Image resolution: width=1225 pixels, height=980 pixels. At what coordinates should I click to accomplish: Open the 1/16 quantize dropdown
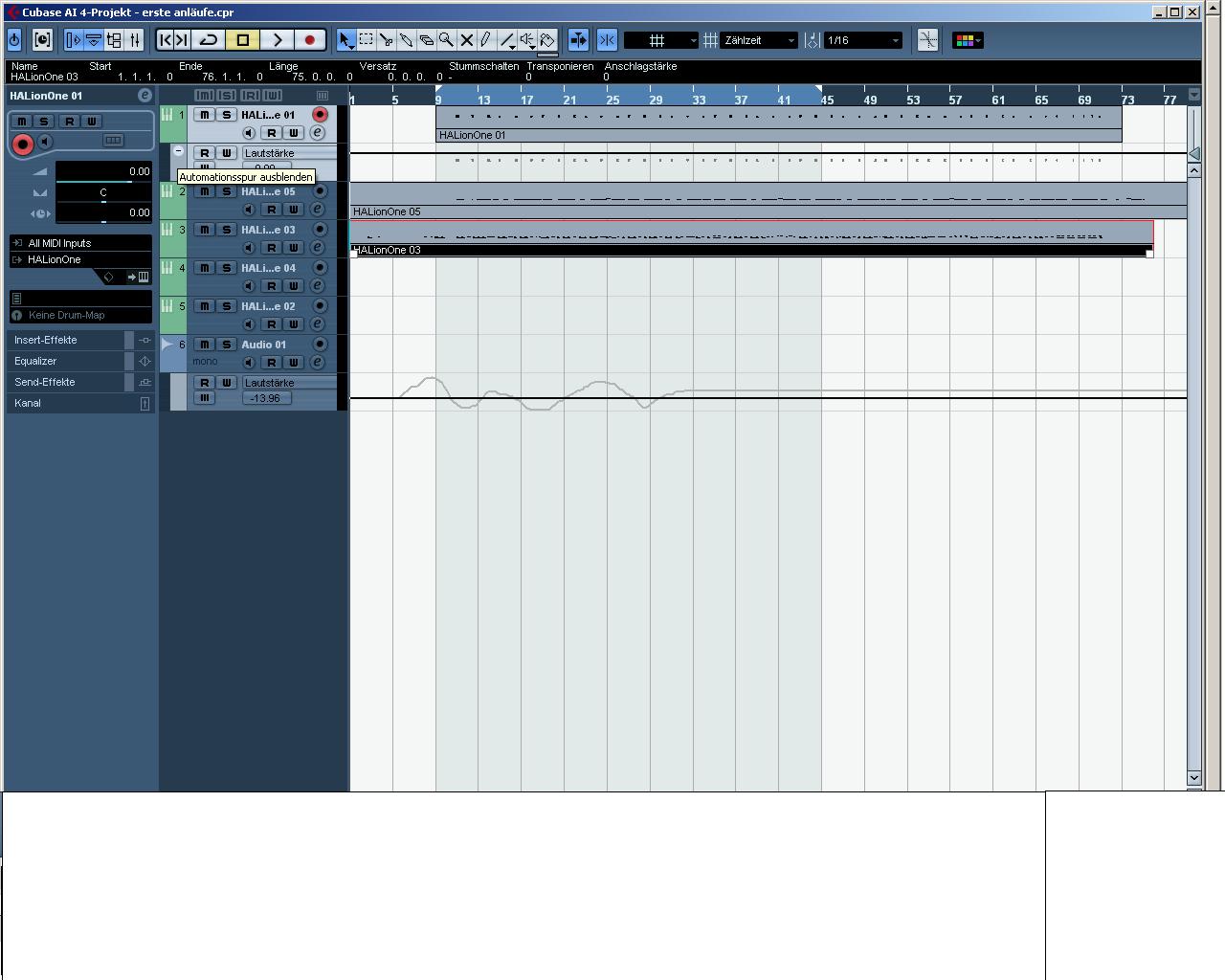click(863, 40)
